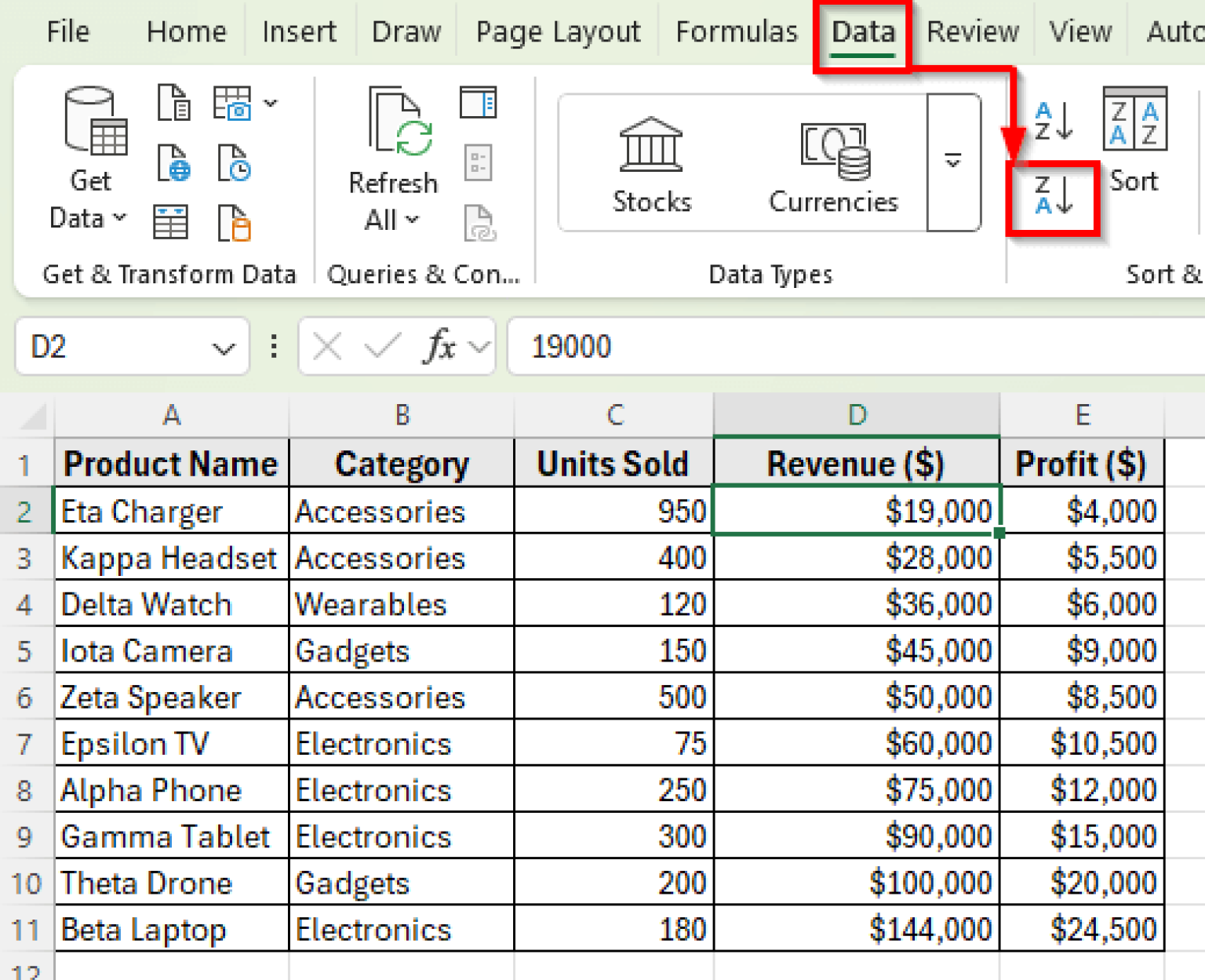Switch to the Formulas tab
This screenshot has width=1205, height=980.
pos(735,31)
